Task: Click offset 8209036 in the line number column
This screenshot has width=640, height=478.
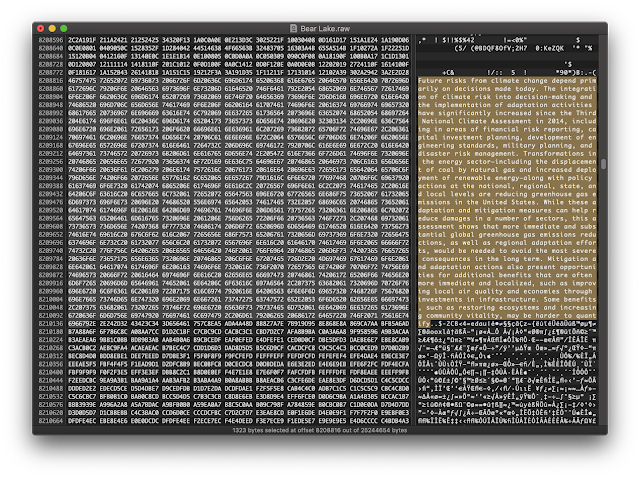Action: [x=51, y=121]
